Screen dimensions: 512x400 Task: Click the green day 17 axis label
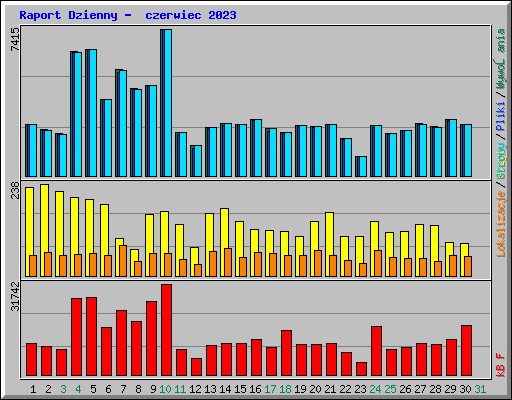(270, 389)
